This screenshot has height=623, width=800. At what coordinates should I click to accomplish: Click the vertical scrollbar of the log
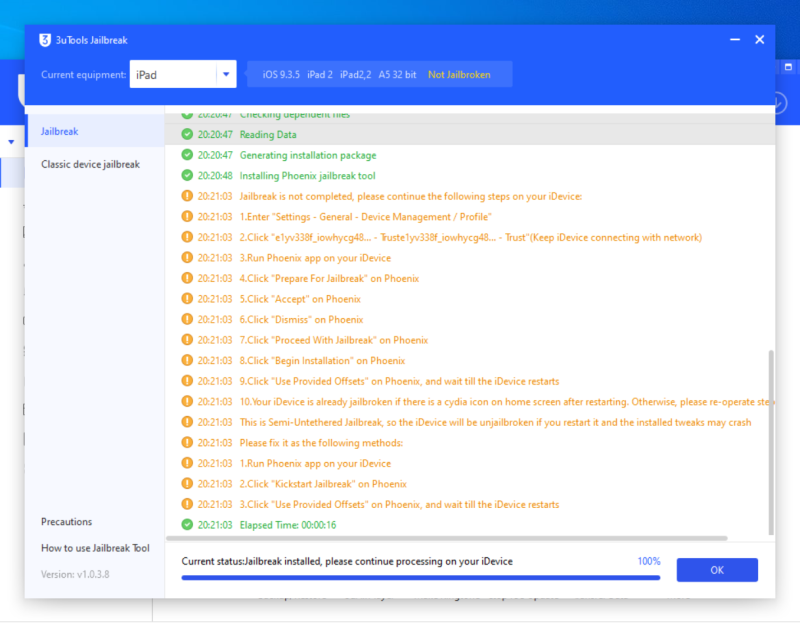(771, 442)
